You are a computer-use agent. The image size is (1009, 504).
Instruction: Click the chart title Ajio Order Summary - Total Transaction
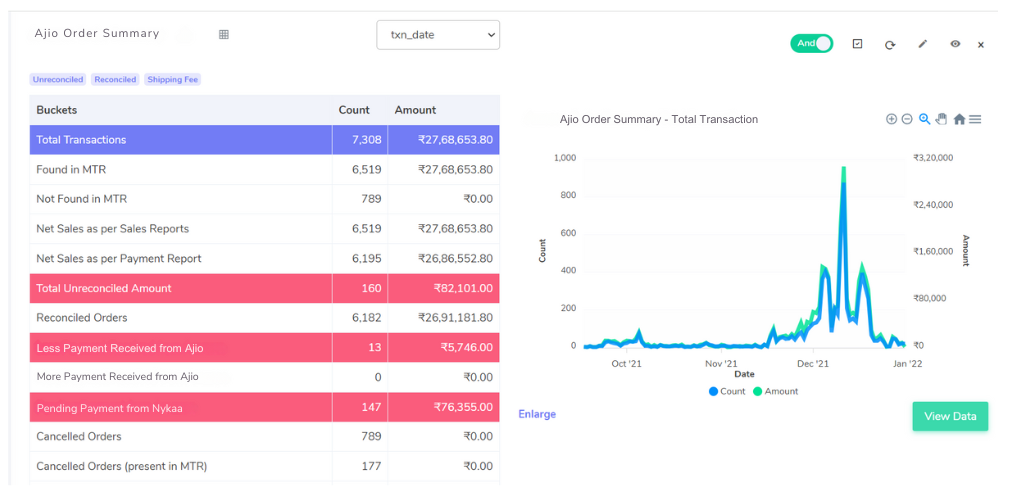coord(659,119)
